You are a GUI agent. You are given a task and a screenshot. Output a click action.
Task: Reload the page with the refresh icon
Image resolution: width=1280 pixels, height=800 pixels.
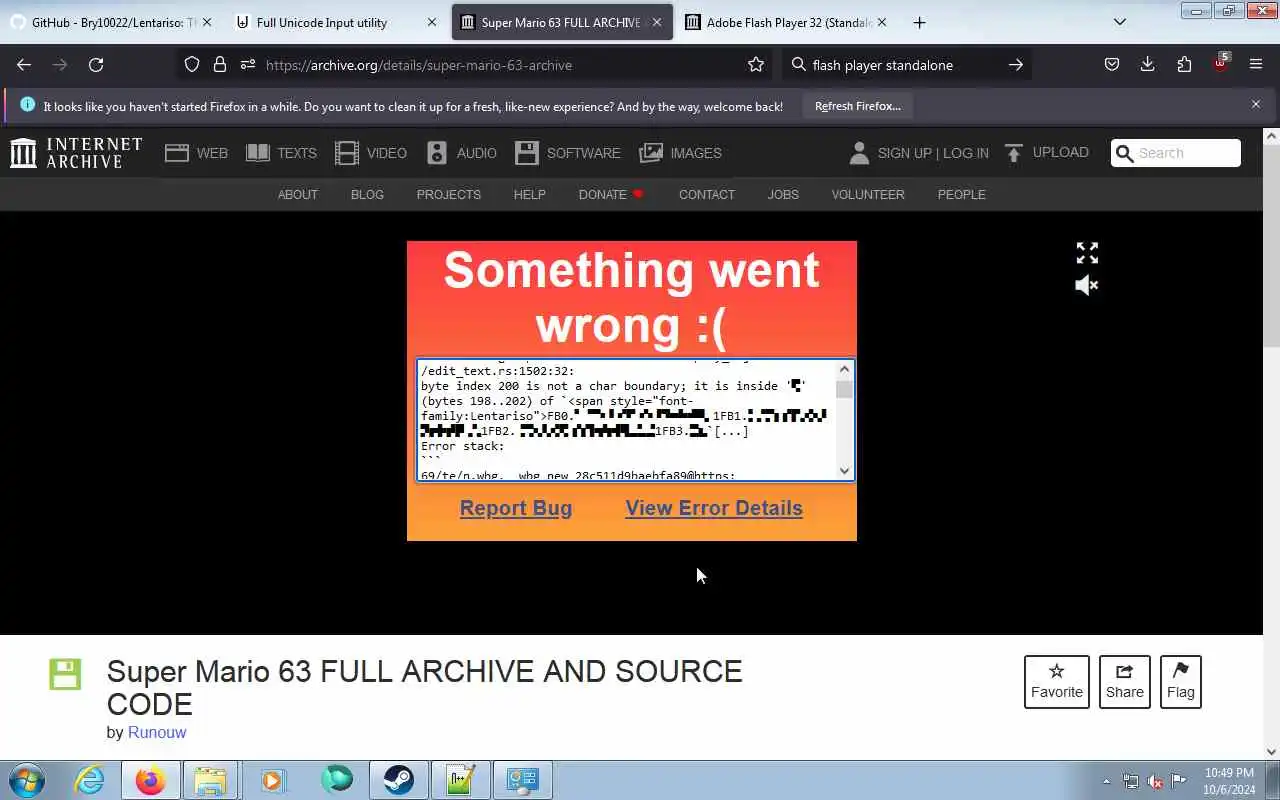pos(96,65)
